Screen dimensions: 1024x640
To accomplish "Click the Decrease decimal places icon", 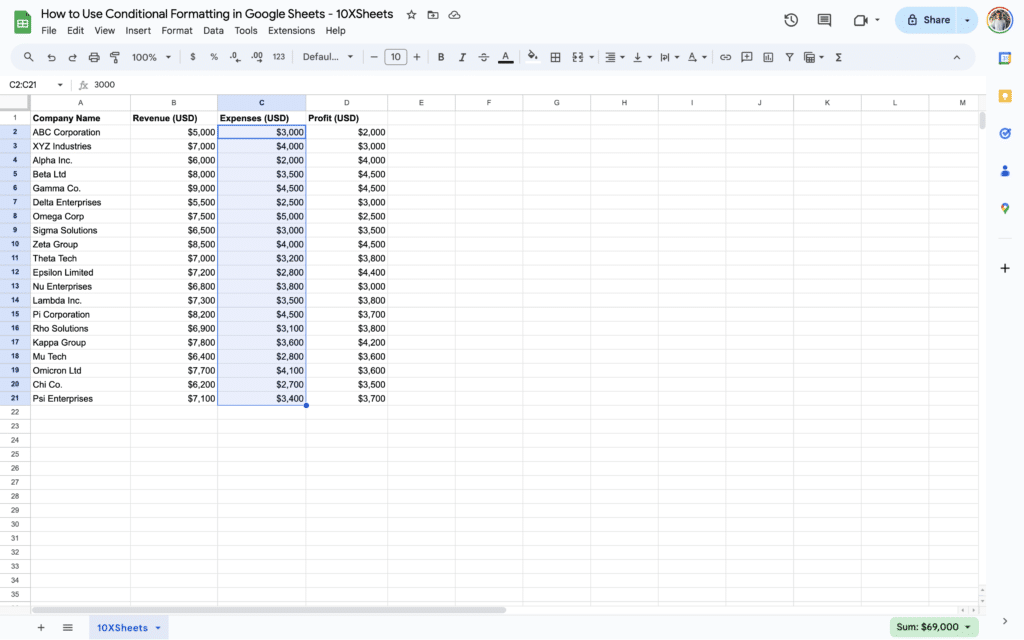I will (x=234, y=57).
